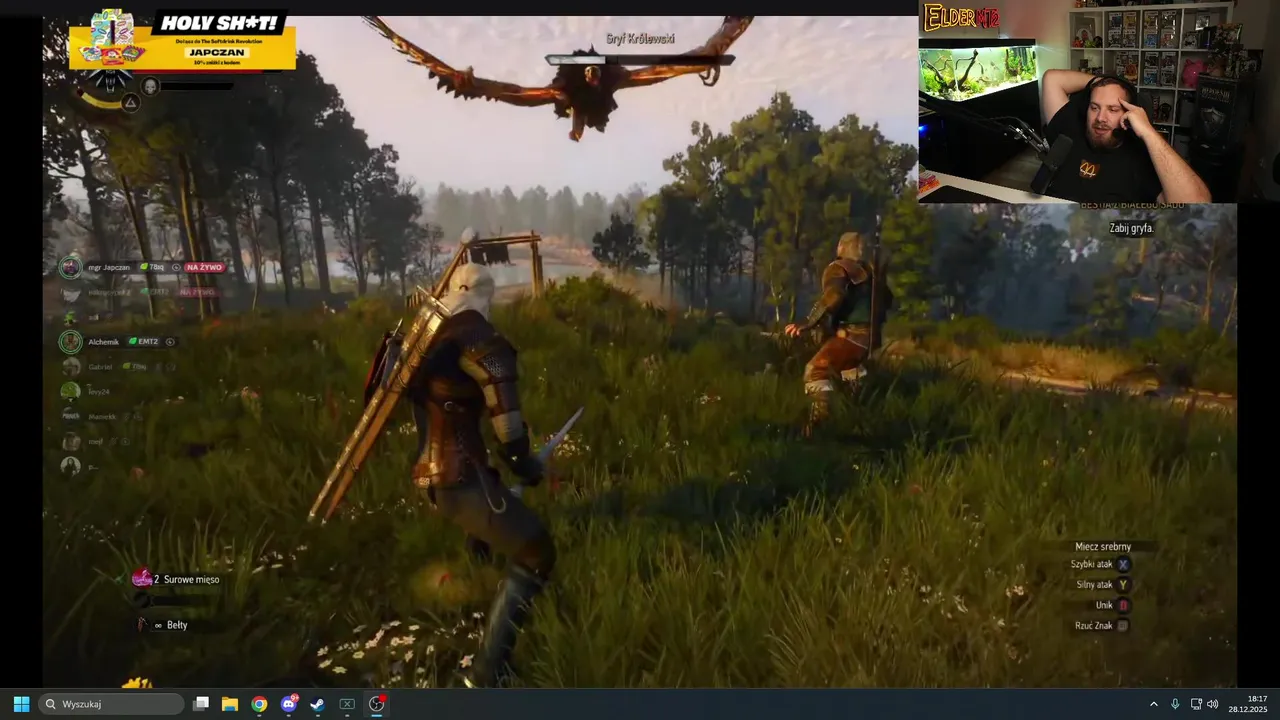Open Steam from the taskbar

[318, 704]
